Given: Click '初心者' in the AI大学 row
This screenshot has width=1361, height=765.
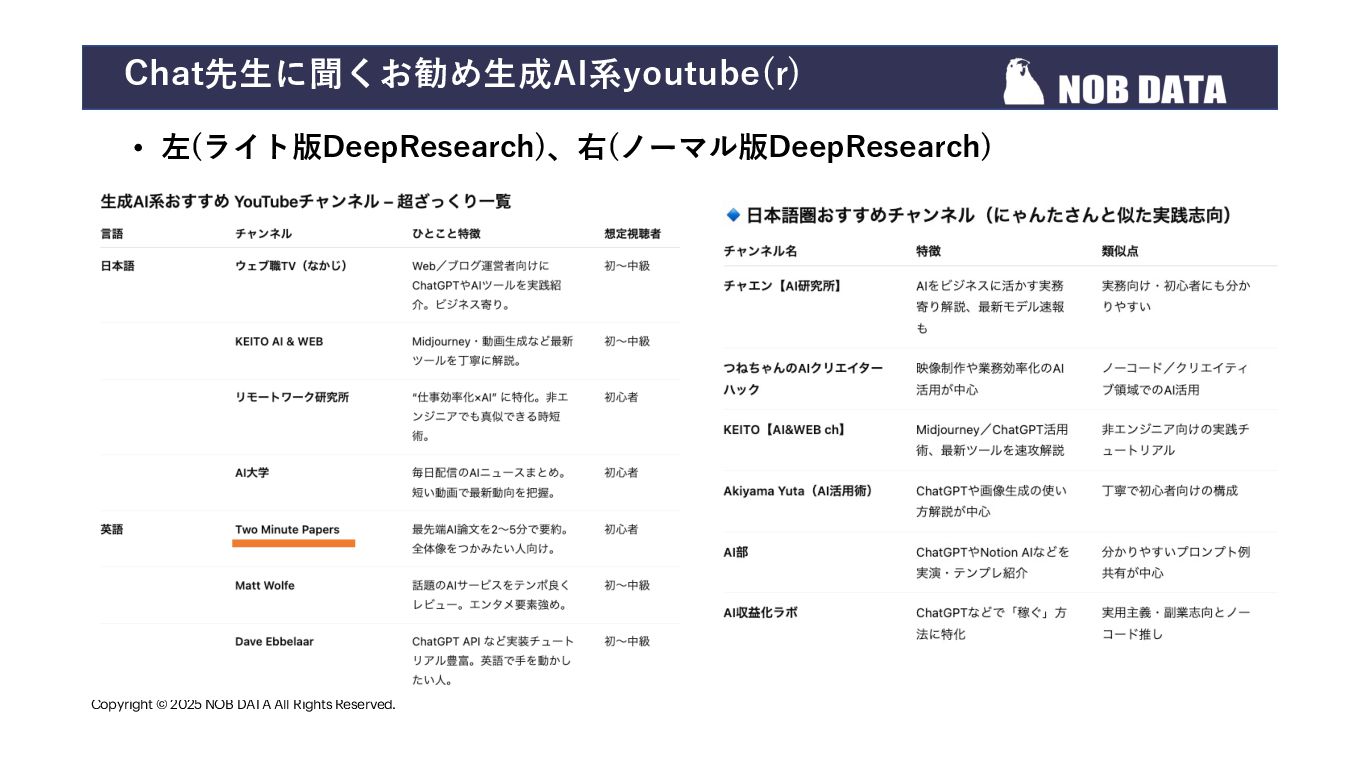Looking at the screenshot, I should pos(621,473).
